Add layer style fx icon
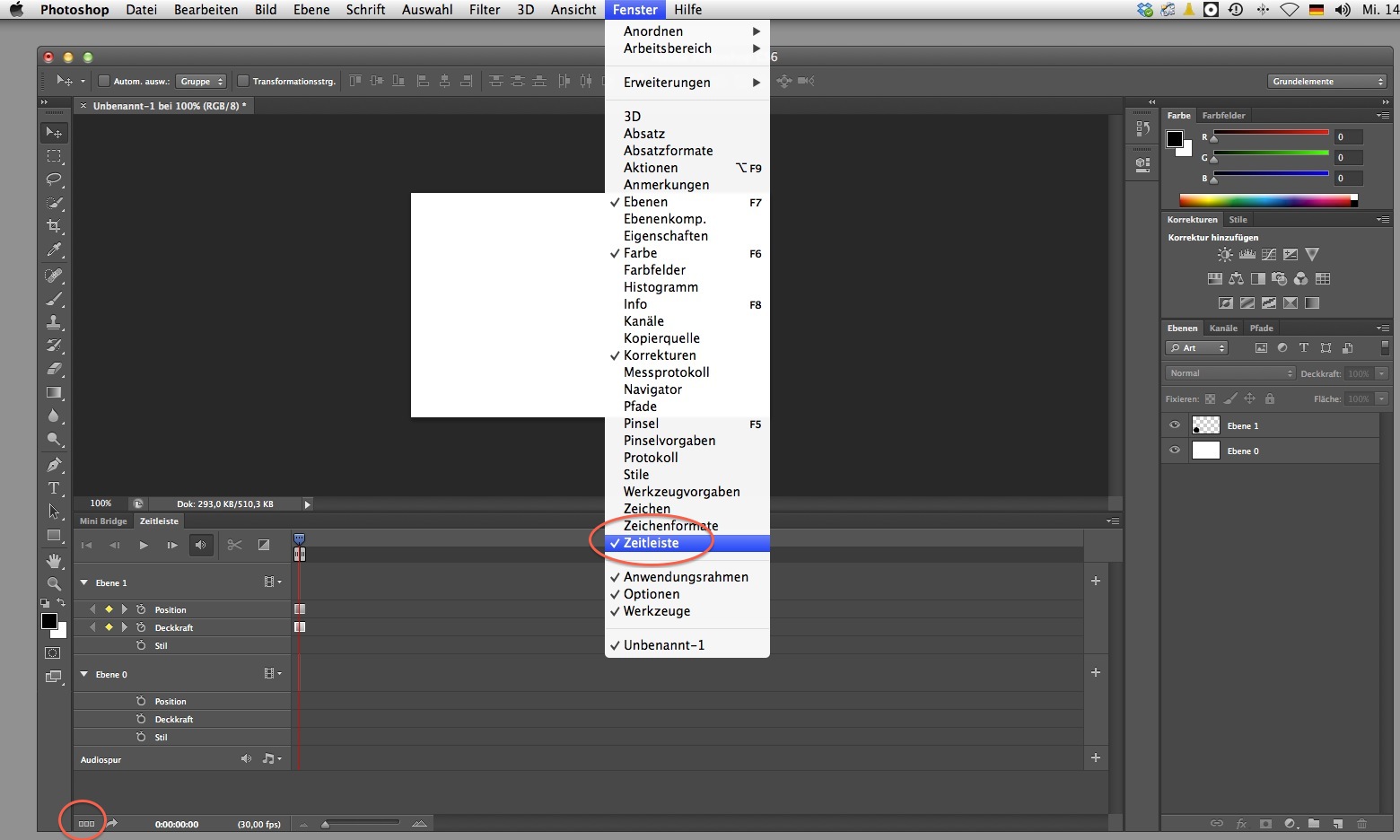This screenshot has width=1400, height=840. (x=1242, y=824)
